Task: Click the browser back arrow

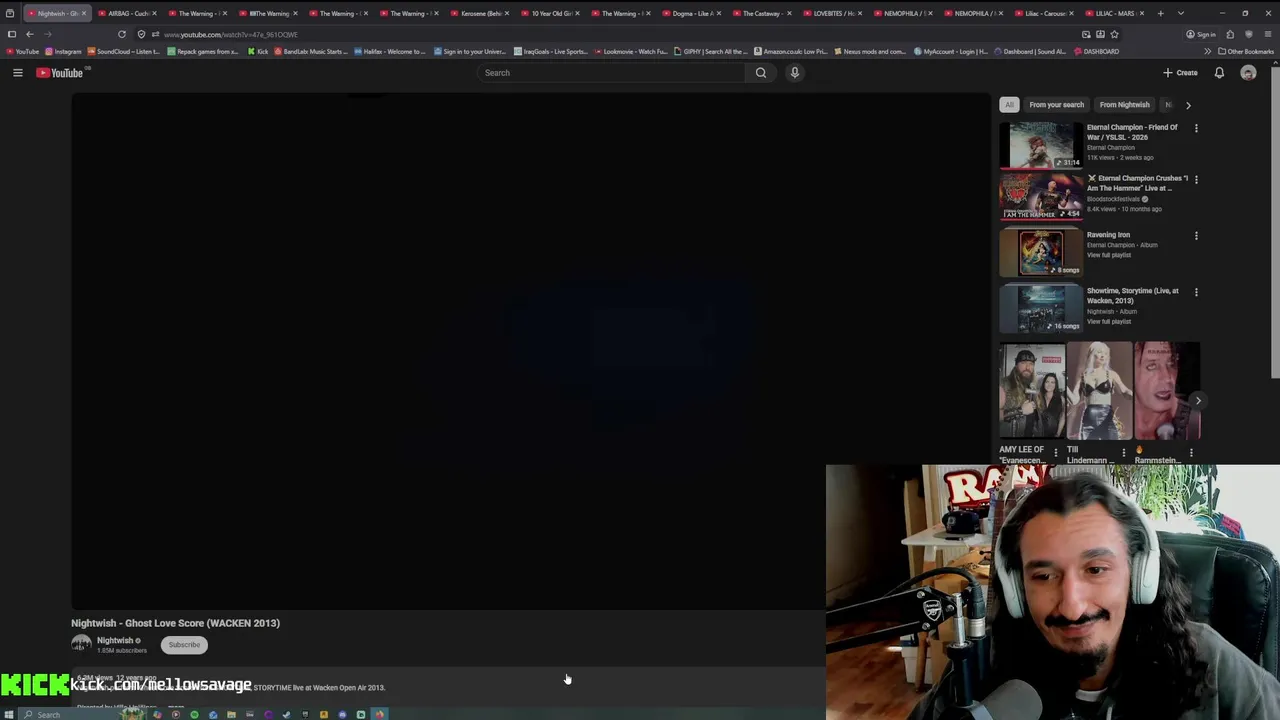Action: [x=29, y=34]
